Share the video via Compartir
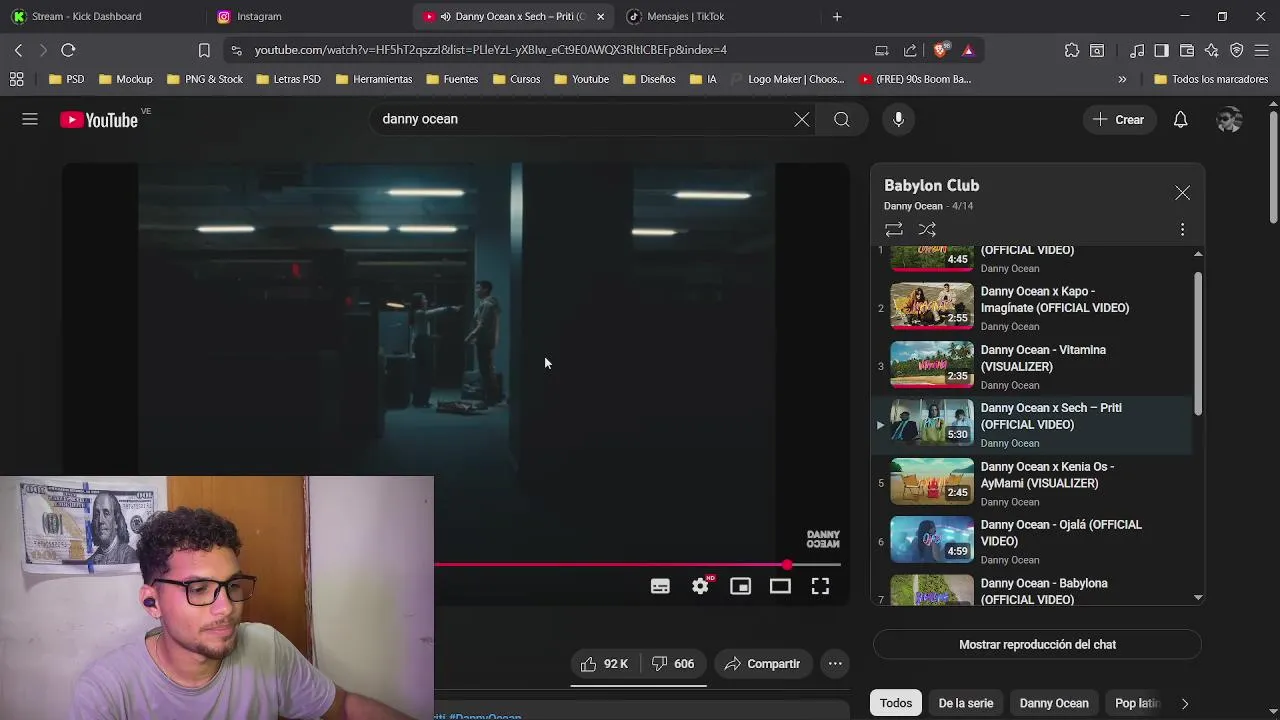 pyautogui.click(x=762, y=664)
